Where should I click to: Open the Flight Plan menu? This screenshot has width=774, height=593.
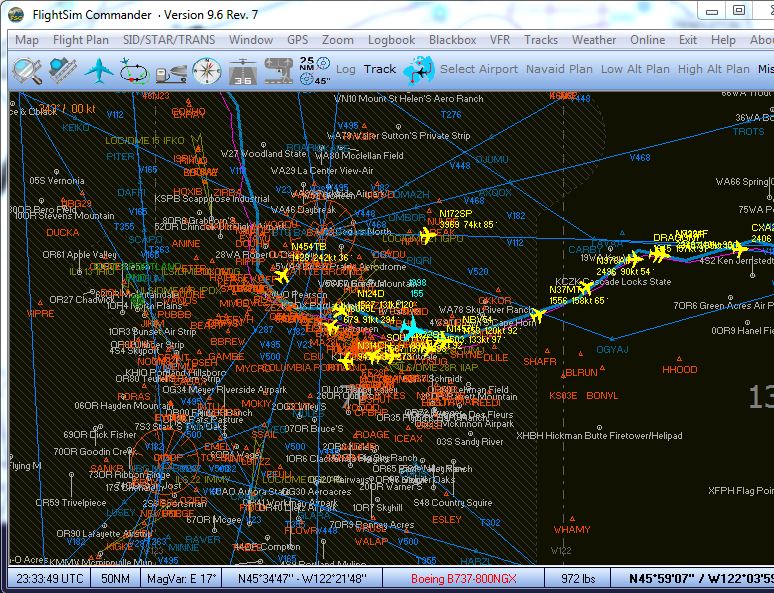tap(81, 40)
